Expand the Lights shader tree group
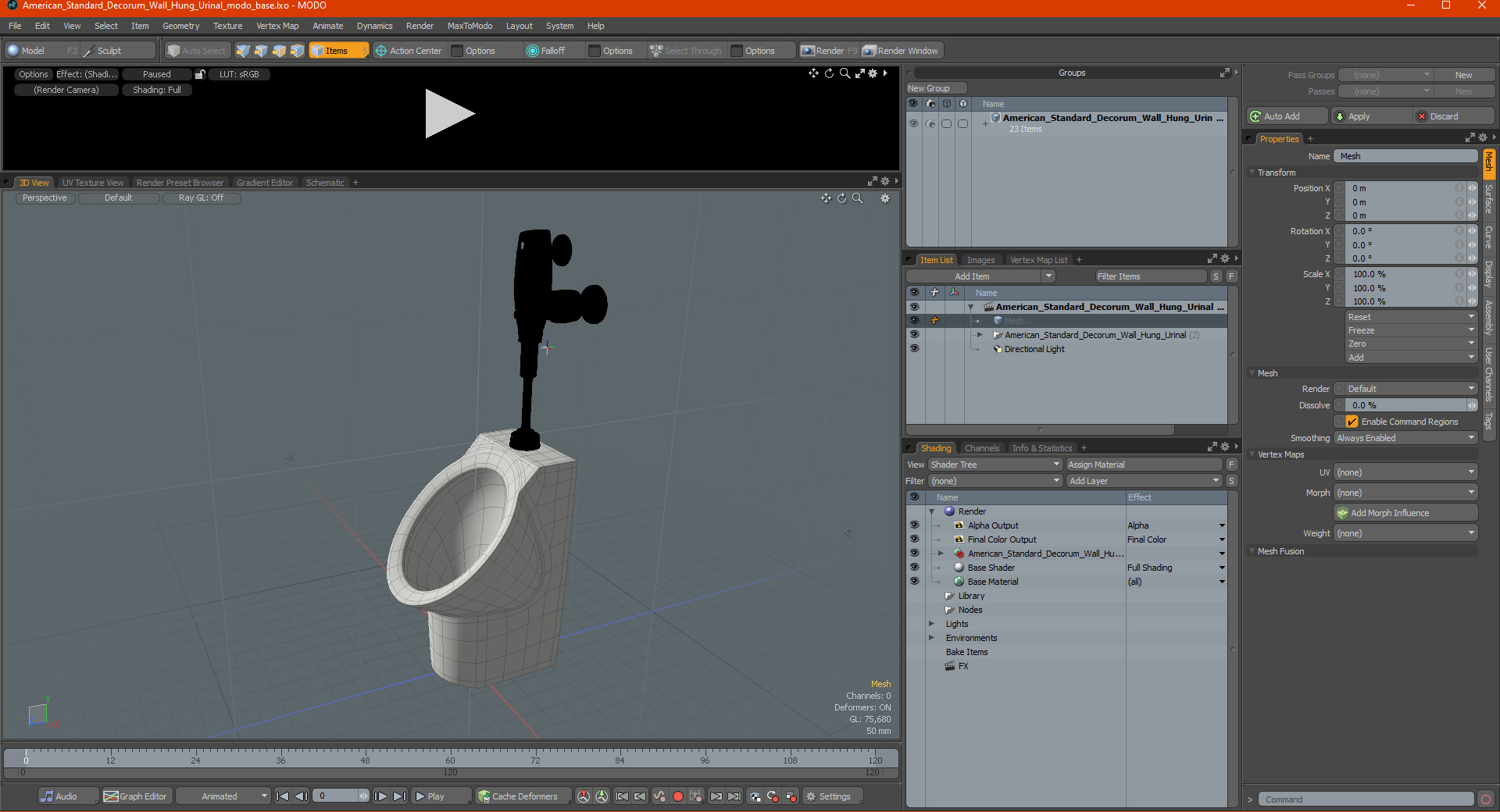 [x=931, y=624]
